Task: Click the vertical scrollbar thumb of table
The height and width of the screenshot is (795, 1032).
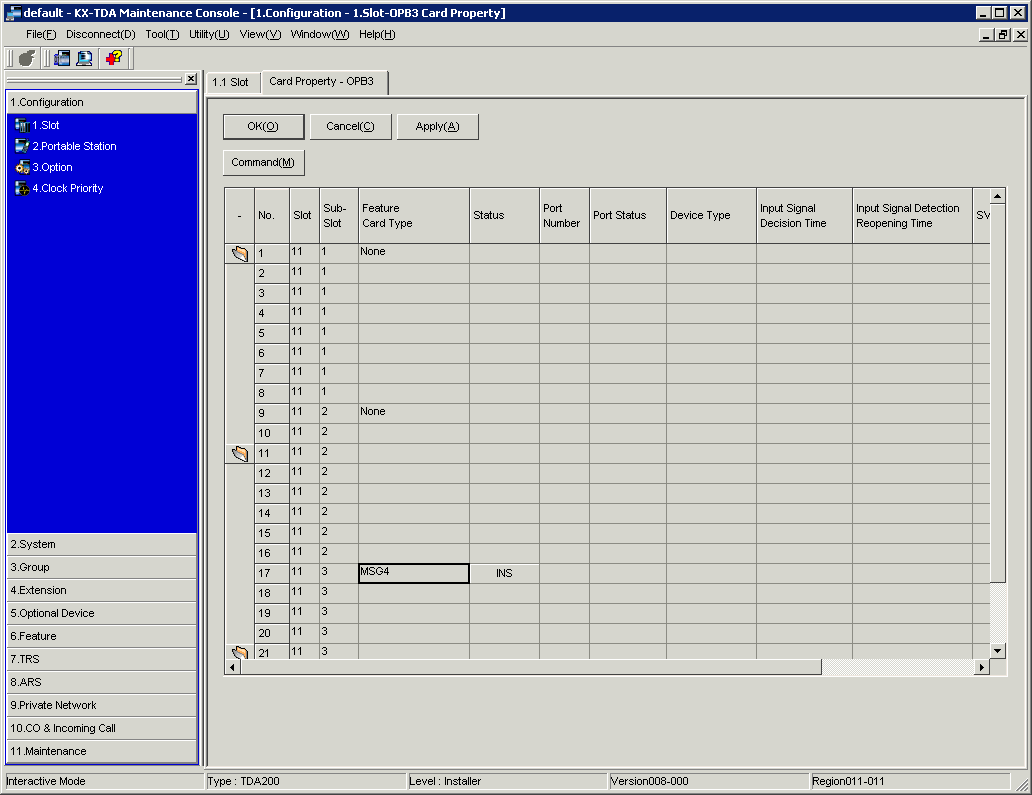Action: click(x=998, y=393)
